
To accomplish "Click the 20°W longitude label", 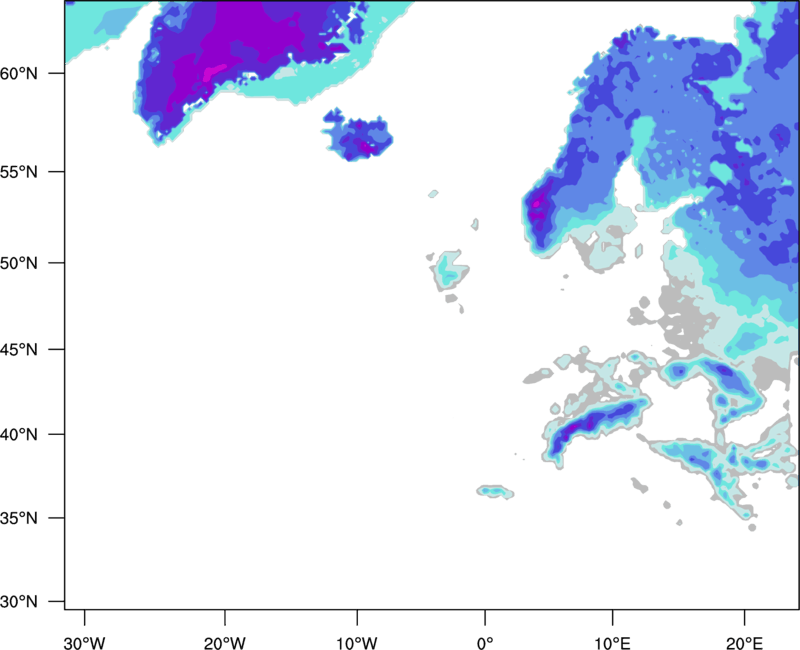I will click(x=225, y=643).
